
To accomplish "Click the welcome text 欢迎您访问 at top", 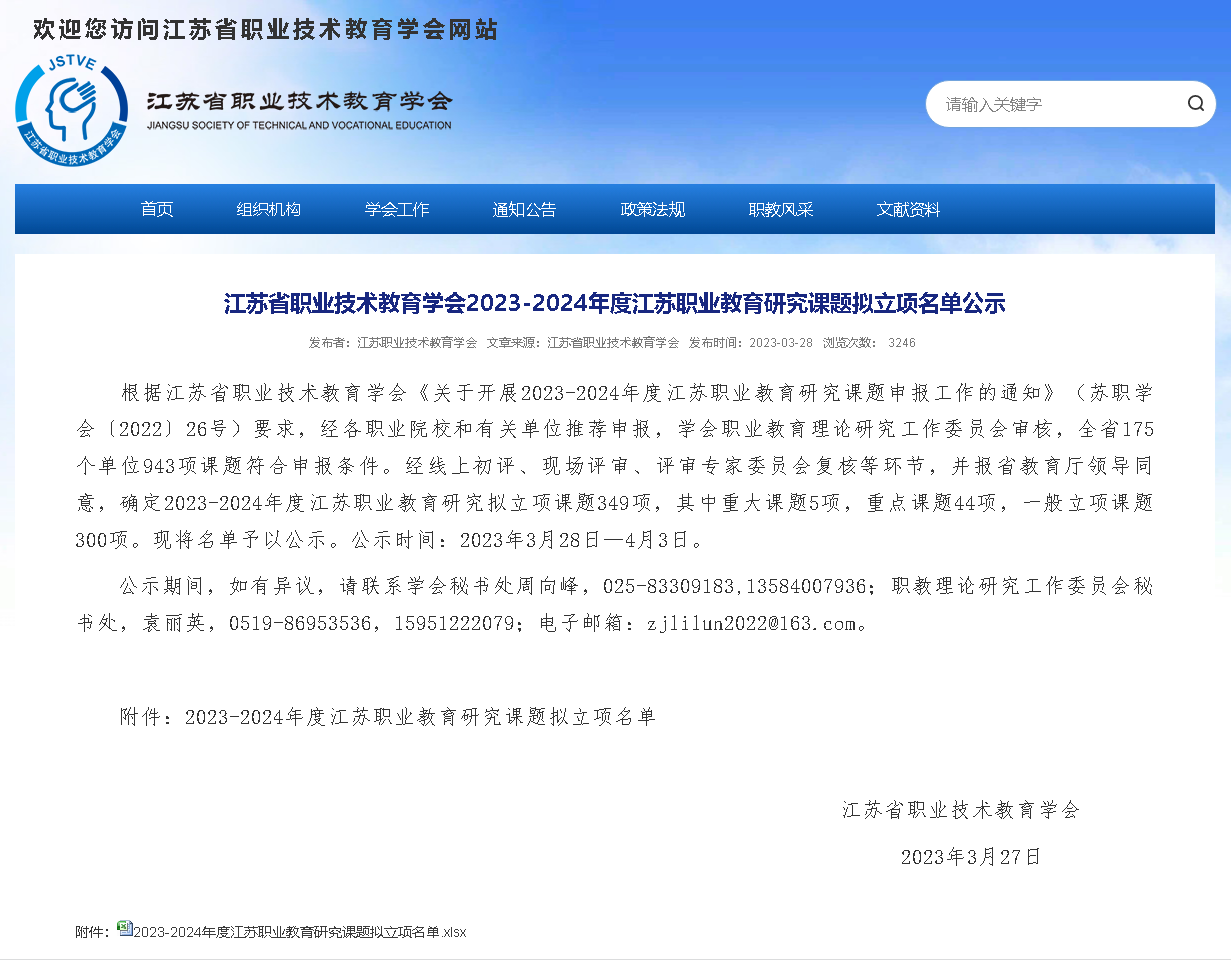I will tap(265, 30).
